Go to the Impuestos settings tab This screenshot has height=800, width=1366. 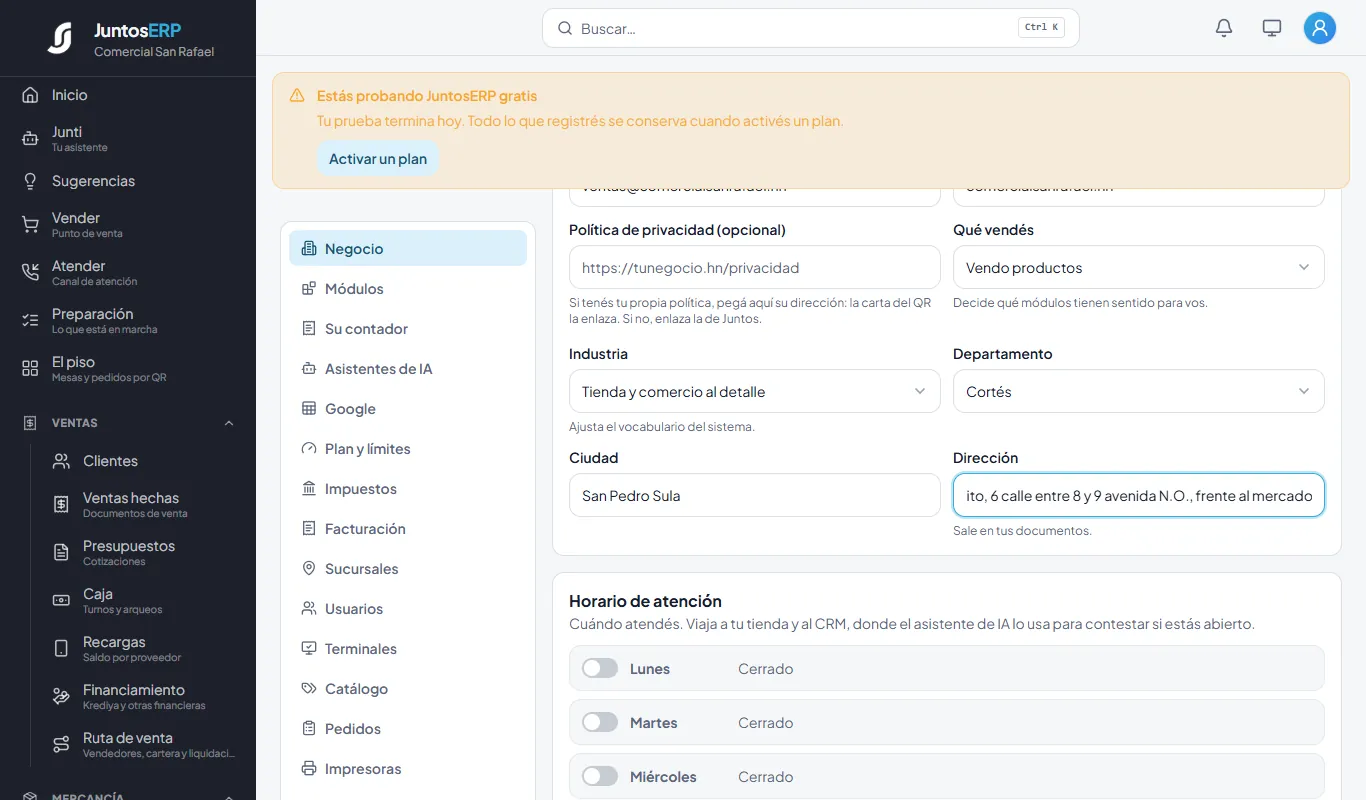click(408, 489)
